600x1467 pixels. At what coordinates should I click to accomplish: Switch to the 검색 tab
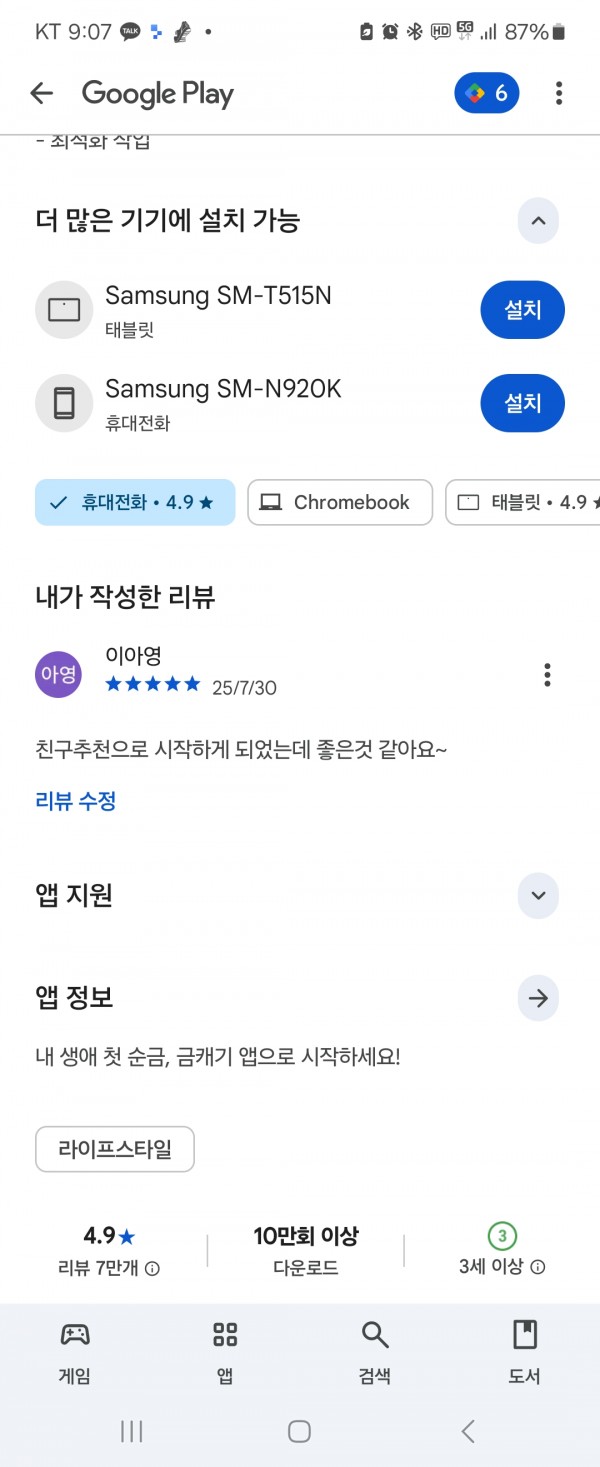pyautogui.click(x=375, y=1352)
